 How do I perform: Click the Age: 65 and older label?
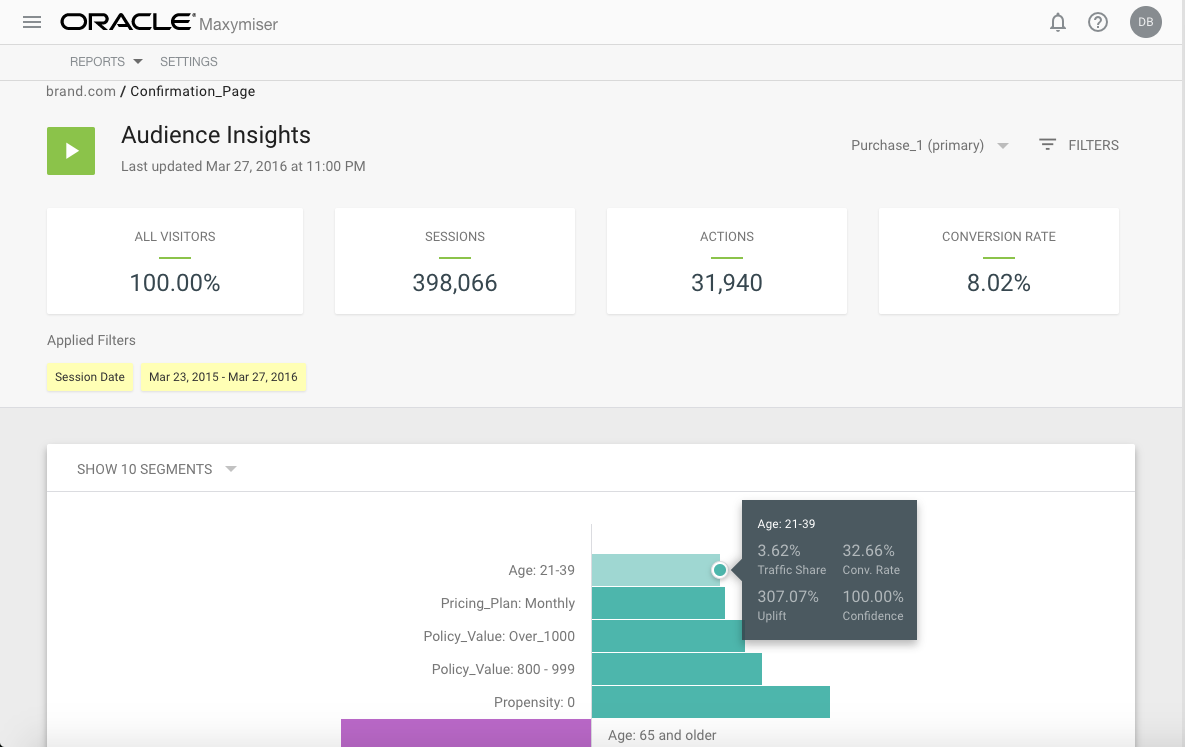662,735
